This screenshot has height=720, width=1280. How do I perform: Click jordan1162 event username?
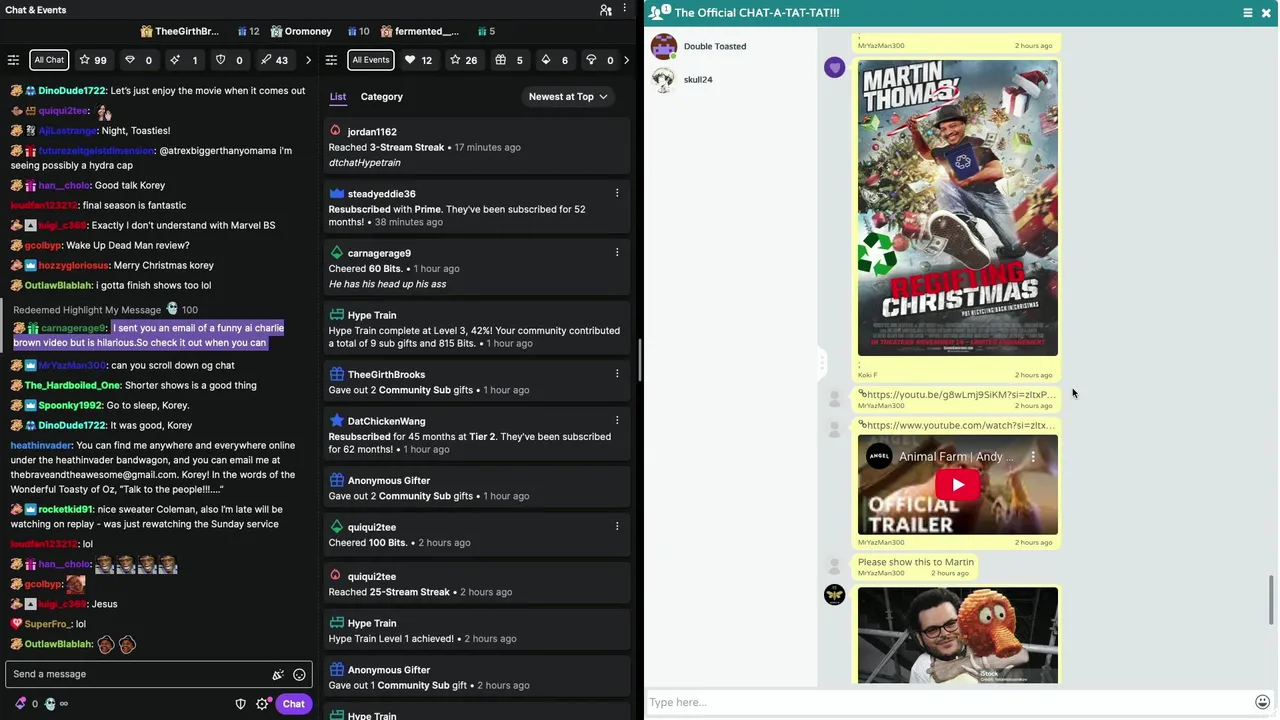pyautogui.click(x=372, y=132)
